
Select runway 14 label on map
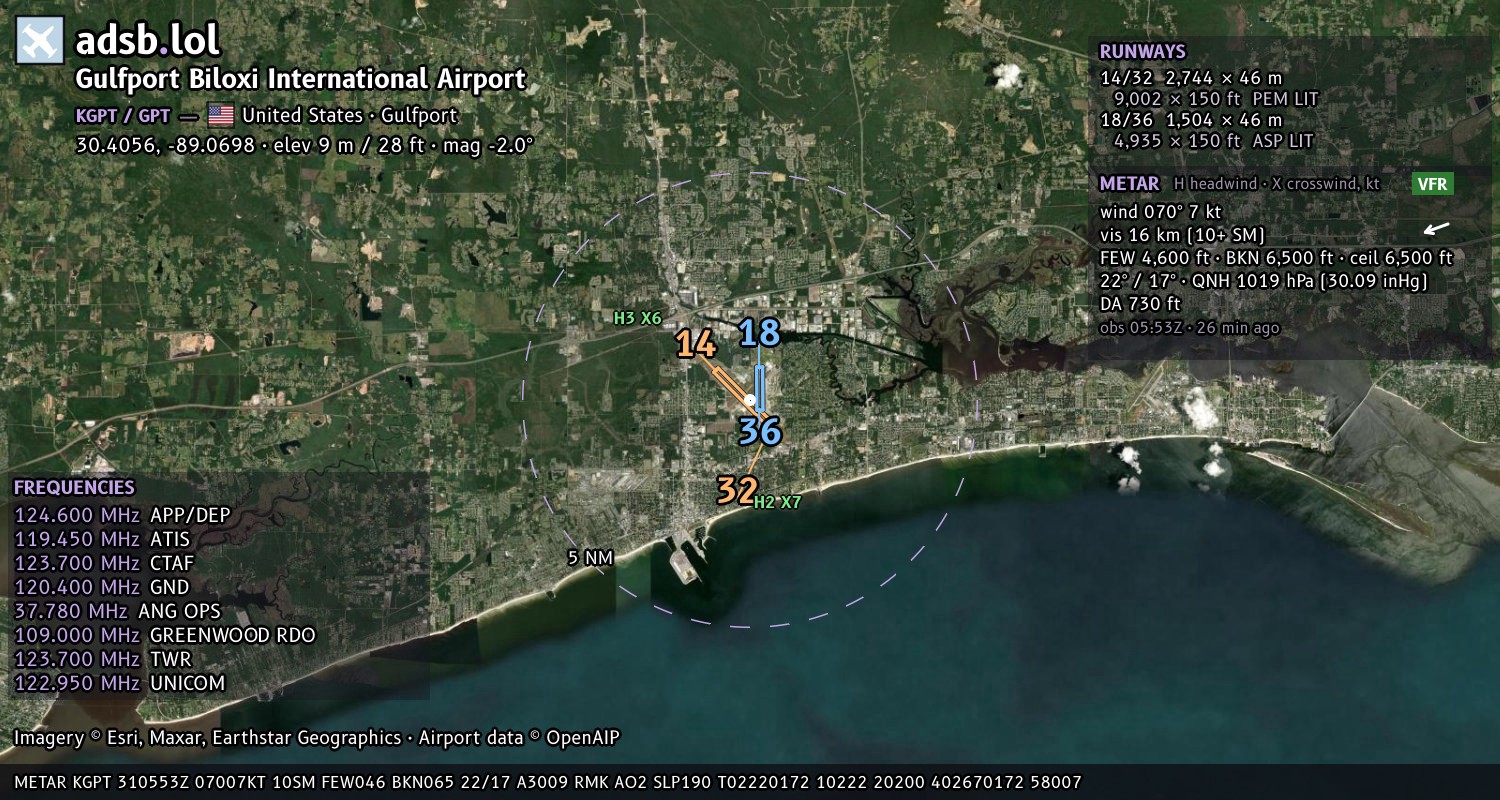696,345
